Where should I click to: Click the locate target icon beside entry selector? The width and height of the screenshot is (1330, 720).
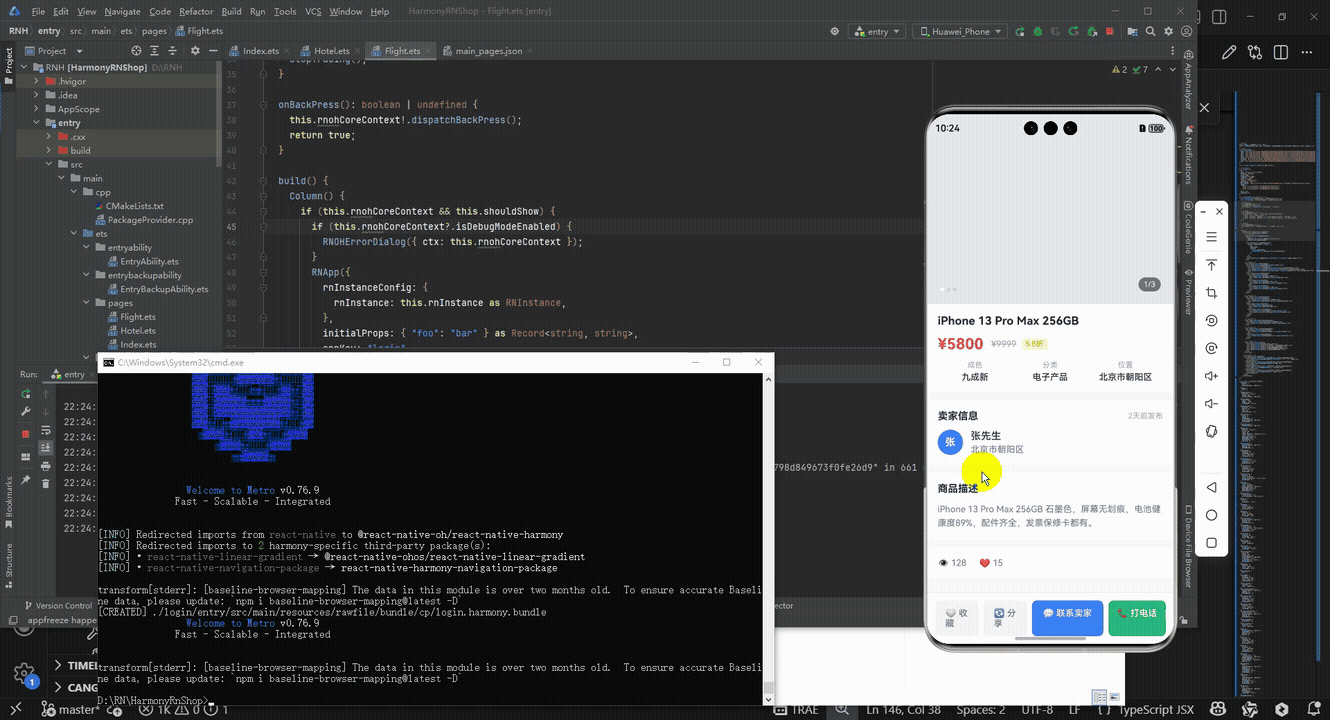click(834, 31)
